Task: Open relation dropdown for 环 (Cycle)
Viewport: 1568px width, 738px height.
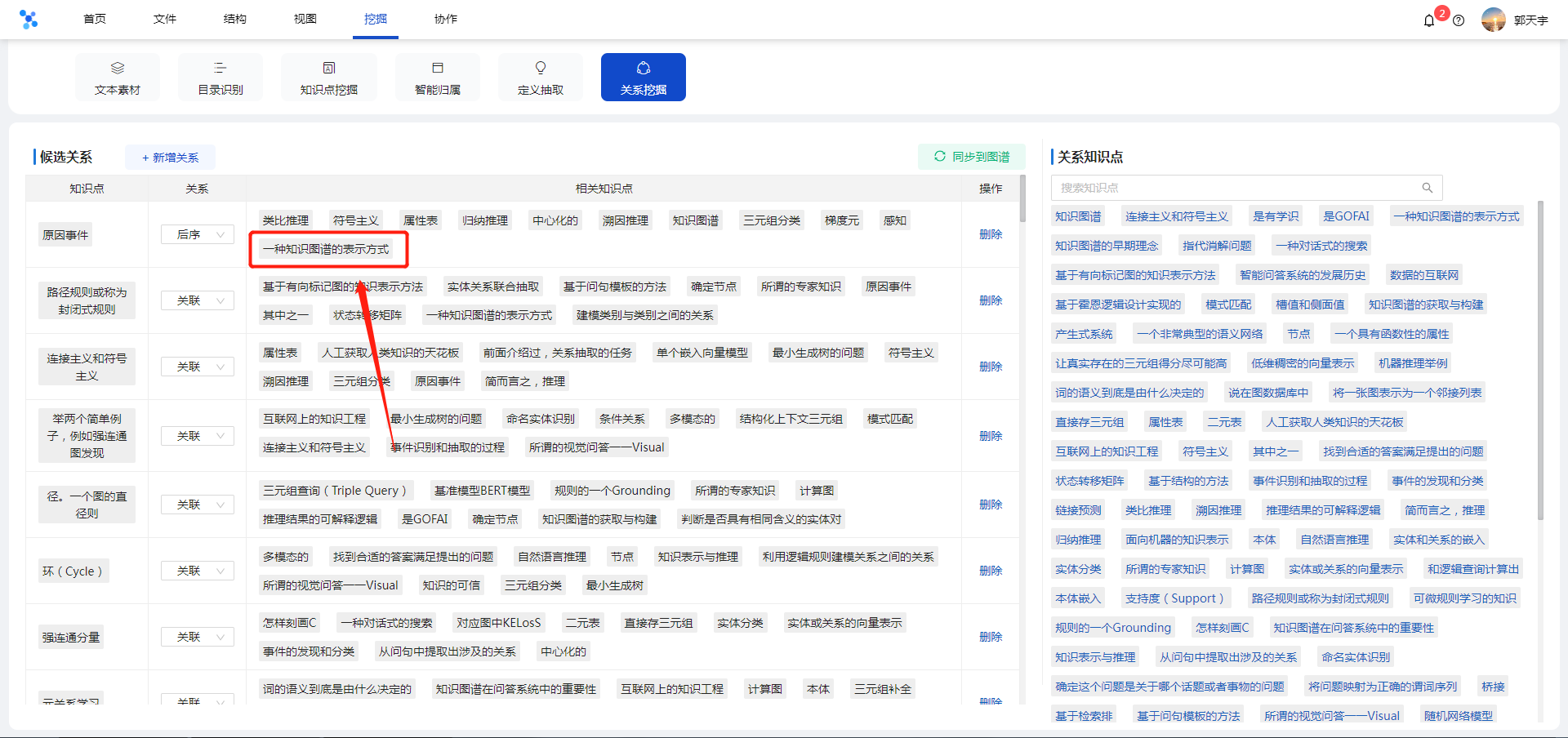Action: click(x=198, y=571)
